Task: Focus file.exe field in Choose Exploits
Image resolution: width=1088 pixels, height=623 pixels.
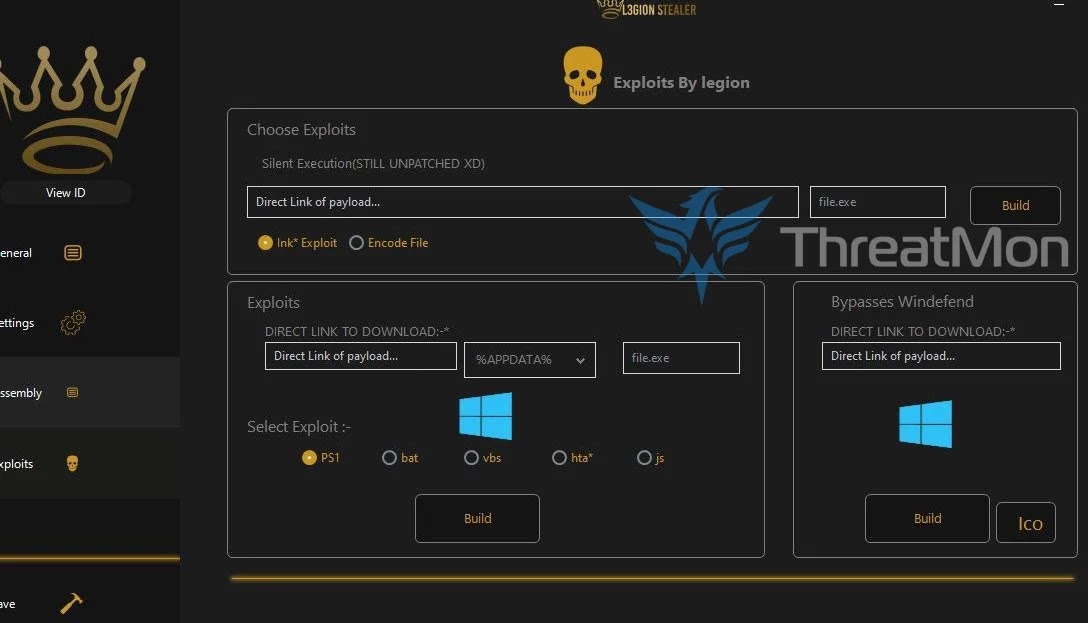Action: click(878, 202)
